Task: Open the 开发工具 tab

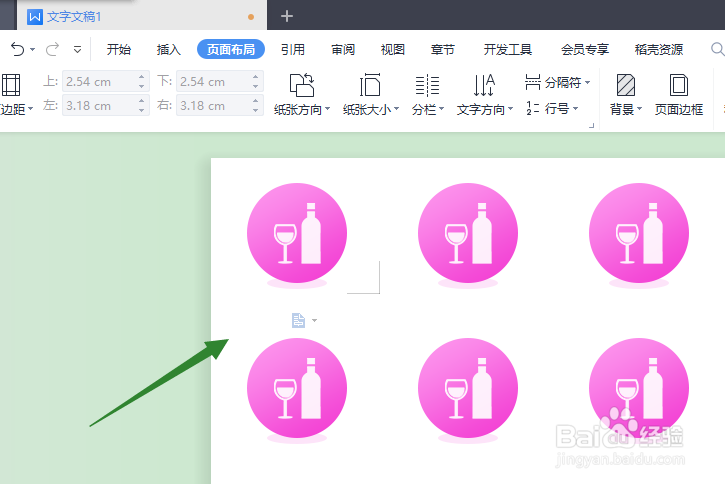Action: pos(508,49)
